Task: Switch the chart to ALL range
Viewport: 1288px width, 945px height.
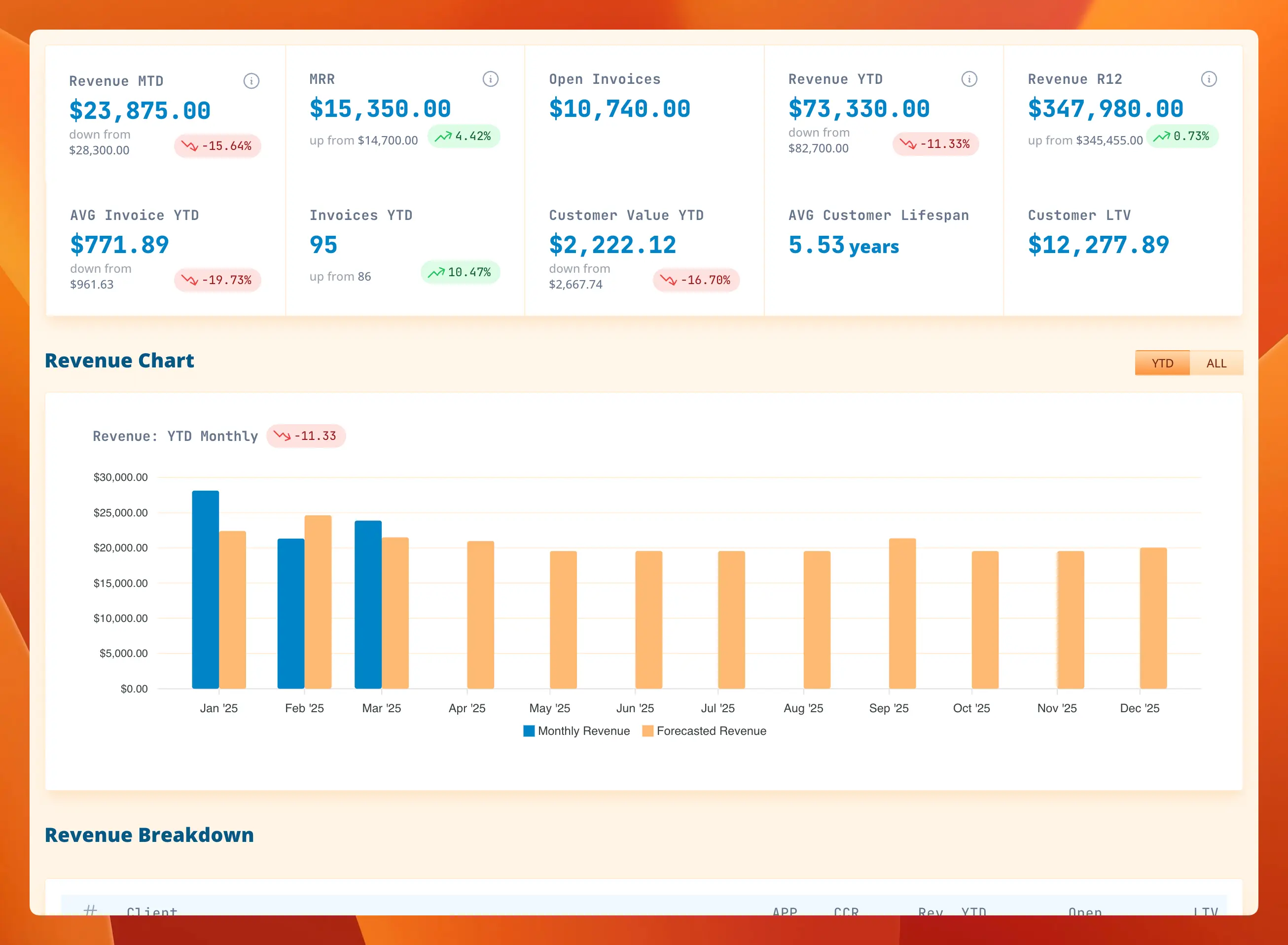Action: pyautogui.click(x=1216, y=363)
